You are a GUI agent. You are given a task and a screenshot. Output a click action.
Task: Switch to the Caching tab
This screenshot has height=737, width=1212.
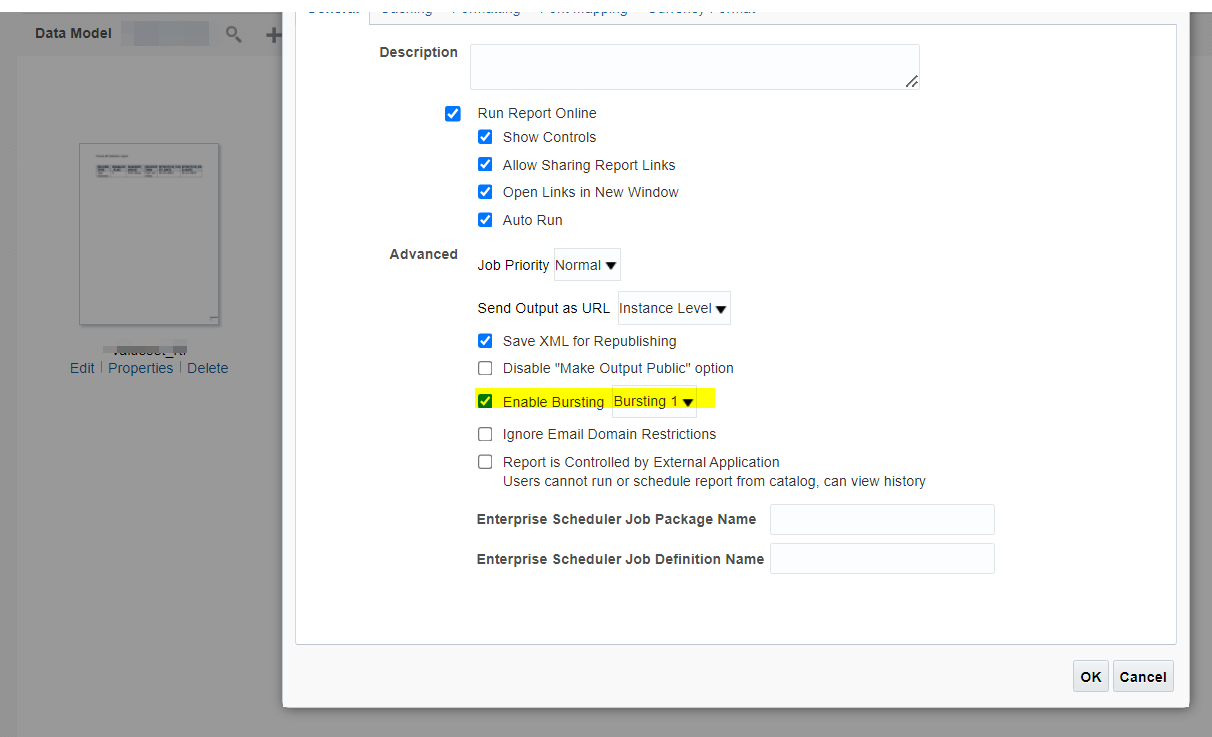(406, 8)
